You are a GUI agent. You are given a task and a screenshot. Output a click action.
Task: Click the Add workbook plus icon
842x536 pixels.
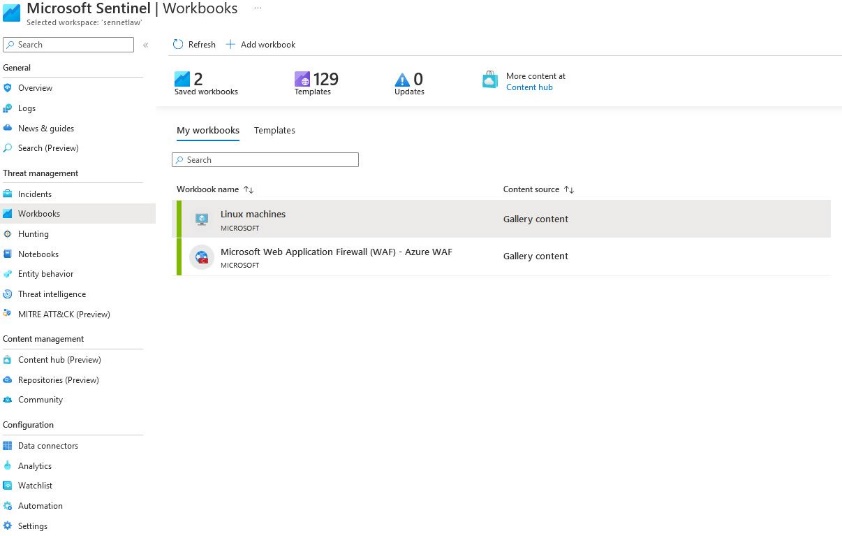(230, 44)
